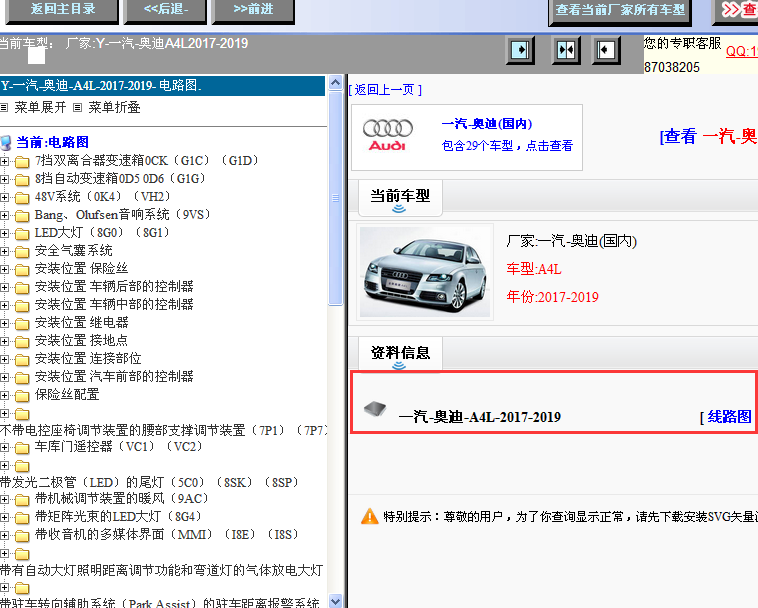Open 不带电控座椅调节装置的腰部支撑调节装置 item
The width and height of the screenshot is (758, 608).
point(164,430)
